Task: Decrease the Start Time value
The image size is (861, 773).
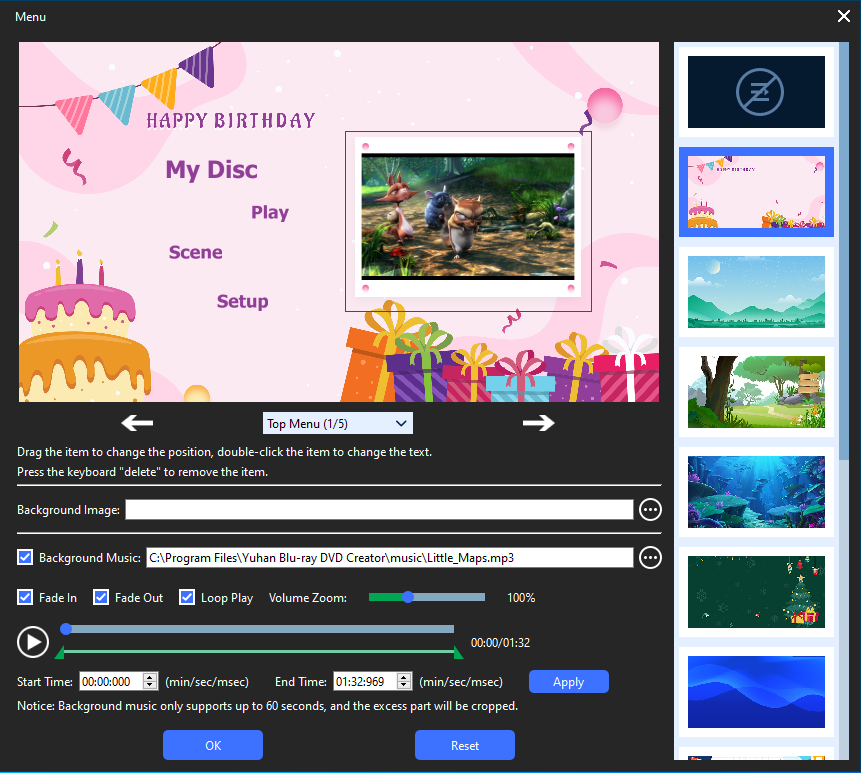Action: 150,686
